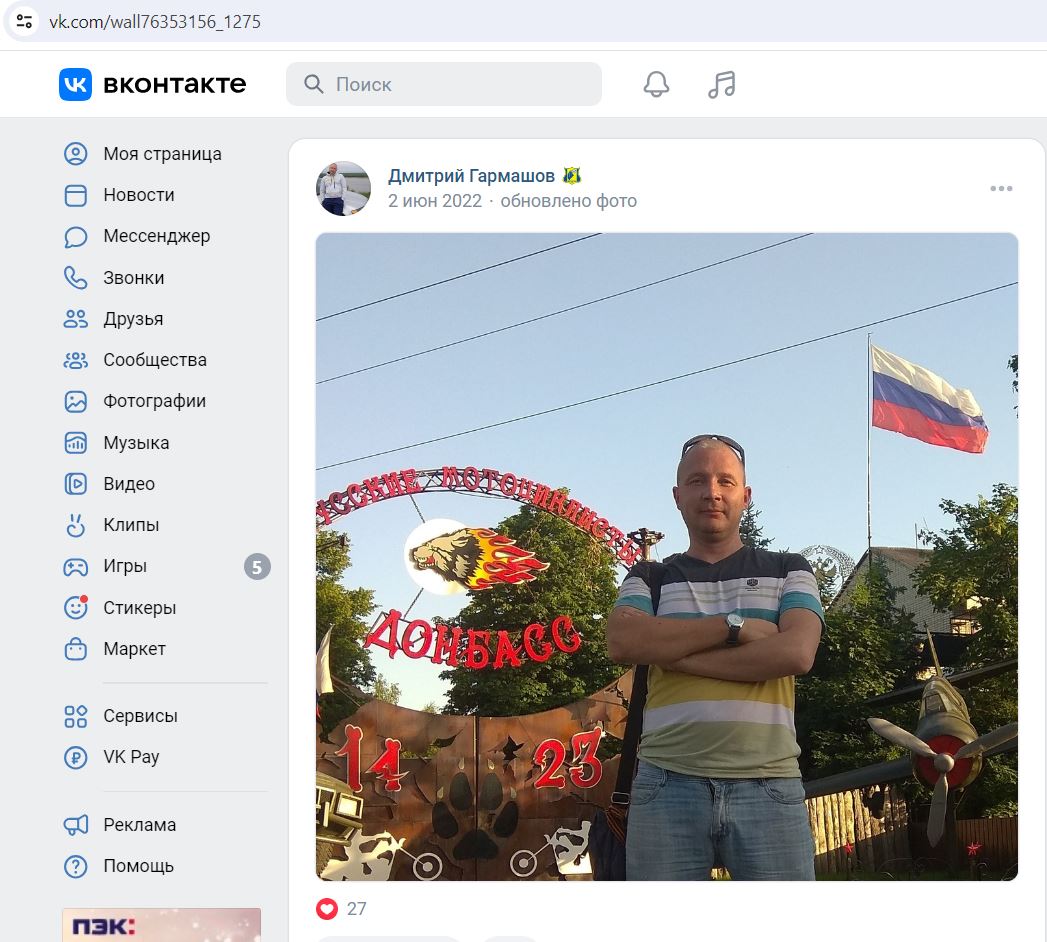Click the magnifier icon in search
The height and width of the screenshot is (942, 1047).
[313, 84]
